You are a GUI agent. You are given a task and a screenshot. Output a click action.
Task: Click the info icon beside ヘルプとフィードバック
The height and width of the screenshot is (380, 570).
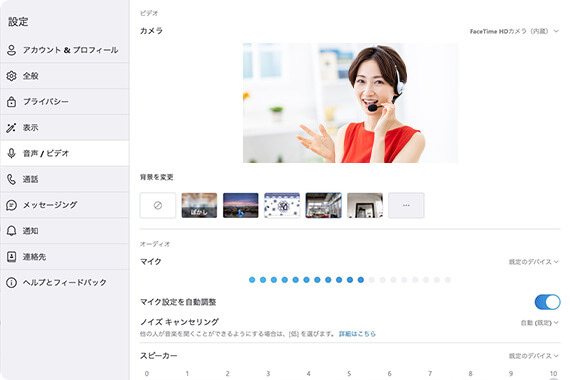coord(11,283)
